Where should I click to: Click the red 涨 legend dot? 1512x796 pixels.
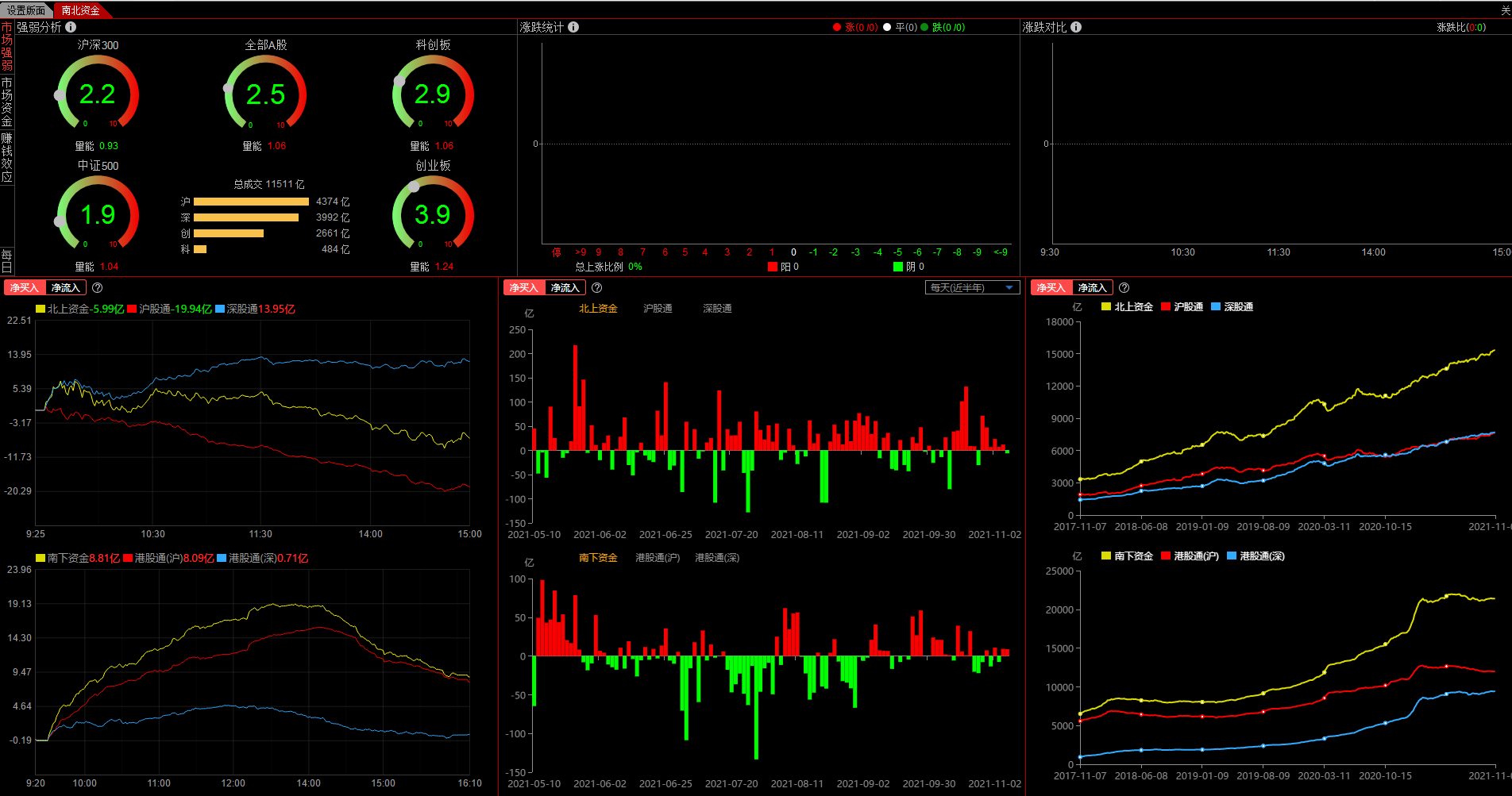pyautogui.click(x=837, y=27)
